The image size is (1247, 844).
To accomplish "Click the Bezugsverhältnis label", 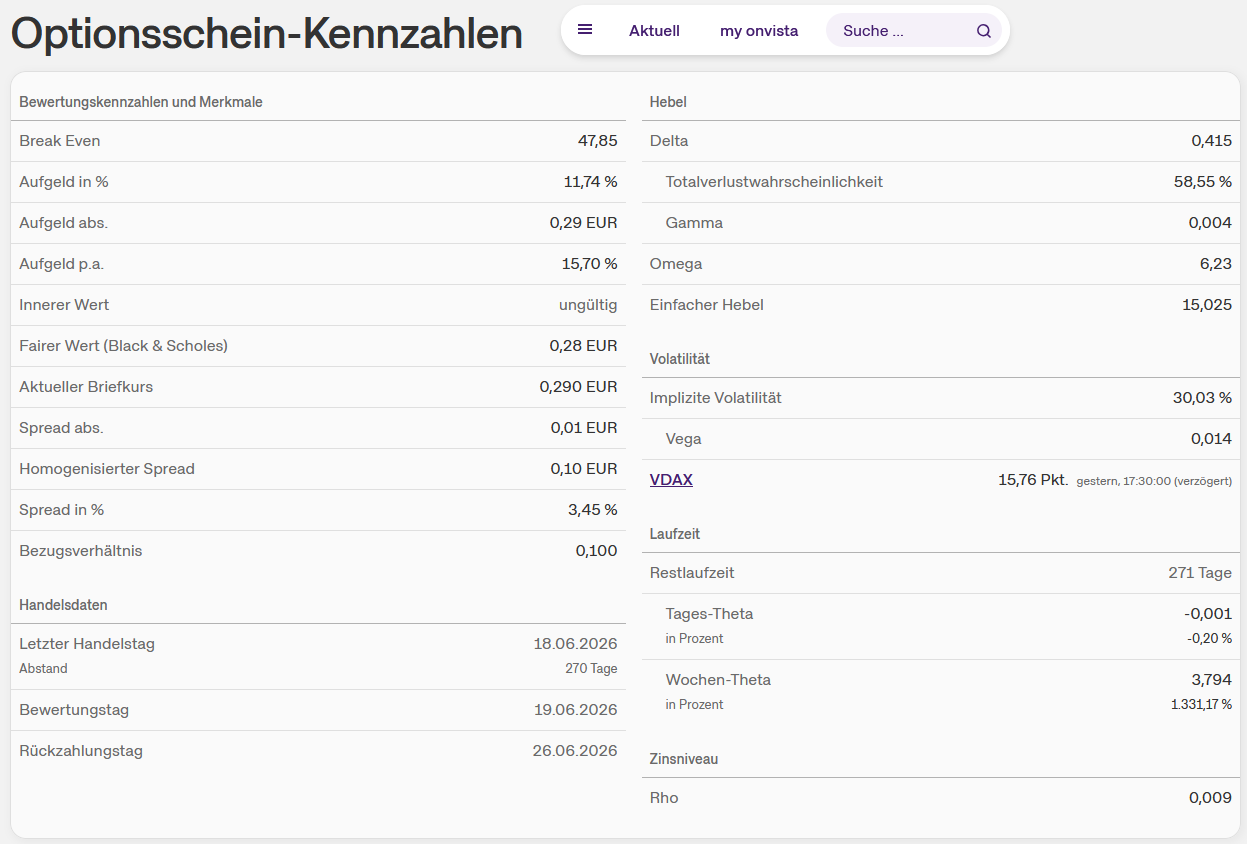I will [x=81, y=551].
